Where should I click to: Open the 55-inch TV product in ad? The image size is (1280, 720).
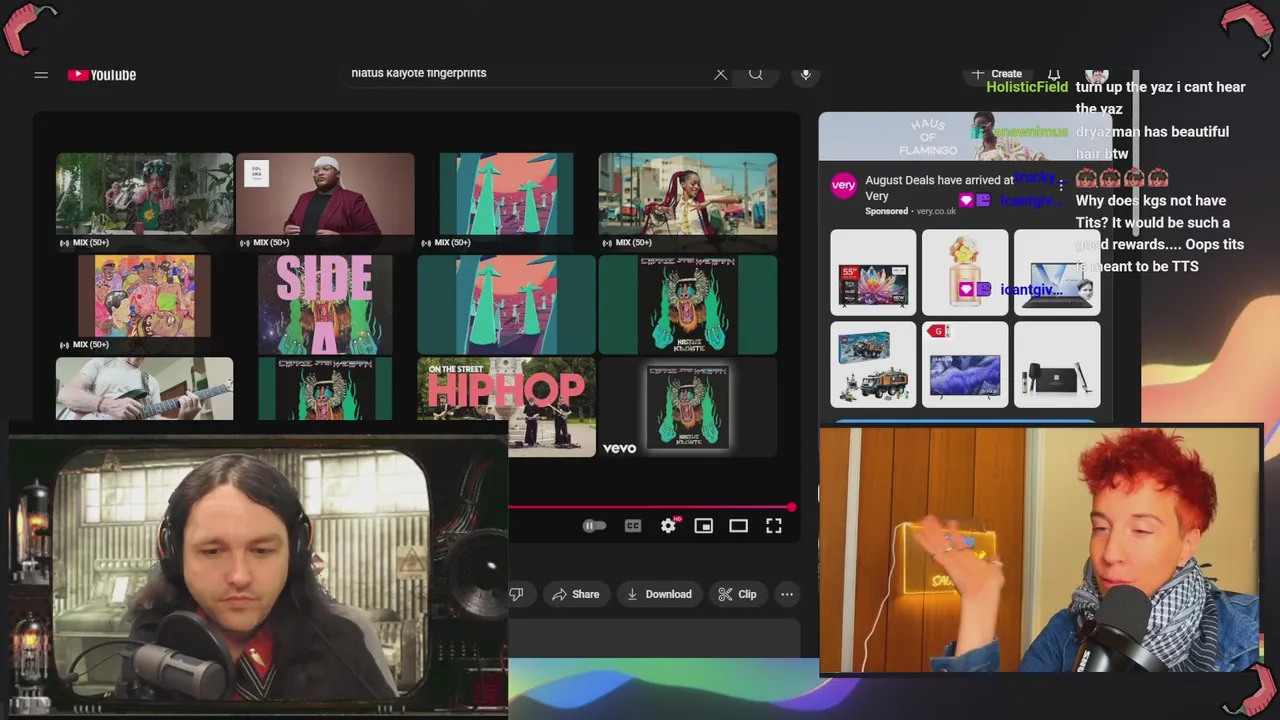[873, 273]
